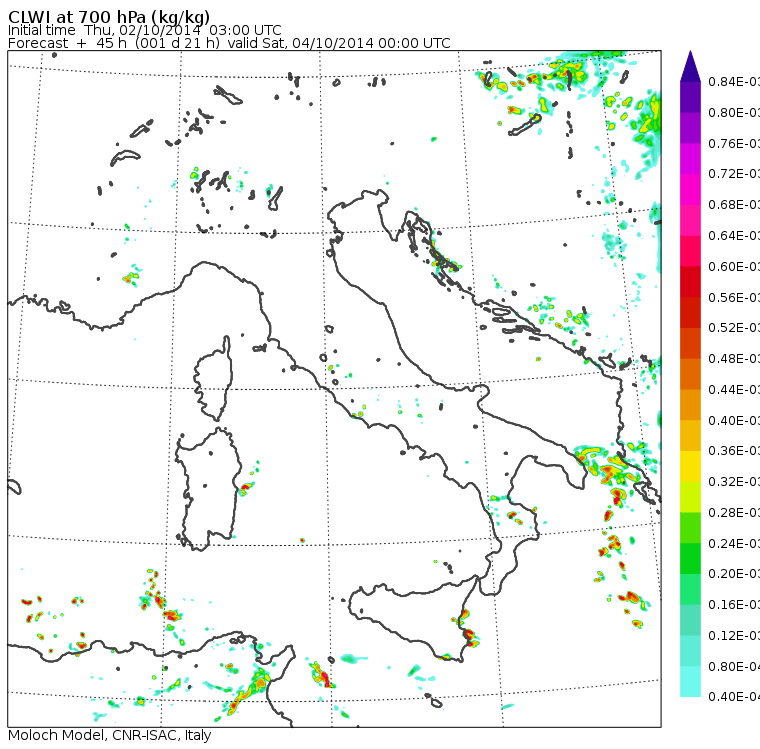Click the 0.36E legend value label
Screen dimensions: 760x749
click(734, 451)
